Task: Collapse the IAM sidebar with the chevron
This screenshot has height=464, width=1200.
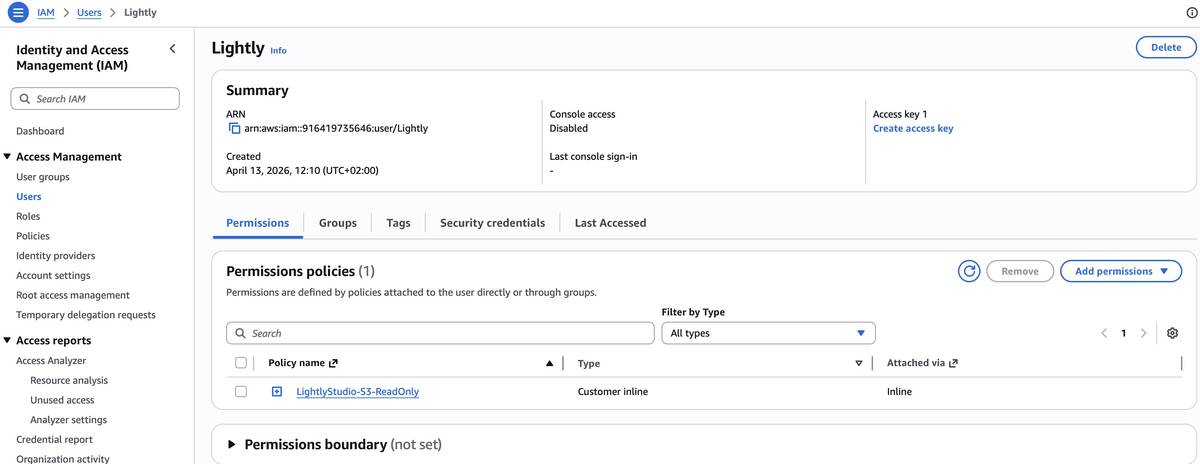Action: pyautogui.click(x=172, y=49)
